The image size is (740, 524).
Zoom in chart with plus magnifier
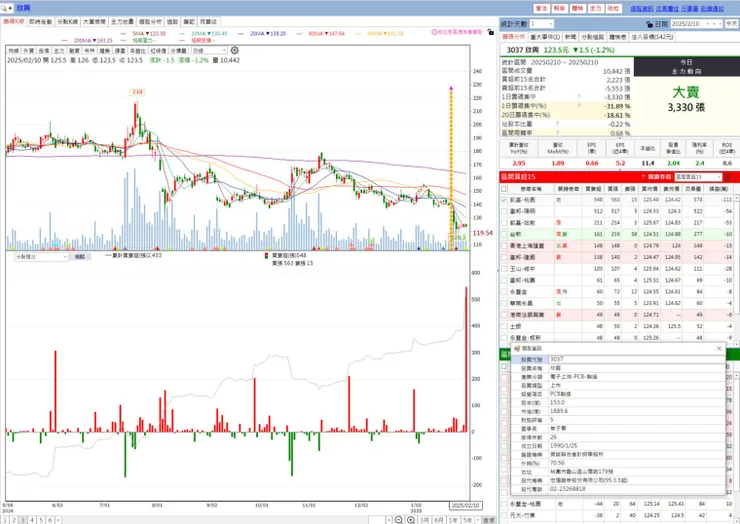pos(411,520)
